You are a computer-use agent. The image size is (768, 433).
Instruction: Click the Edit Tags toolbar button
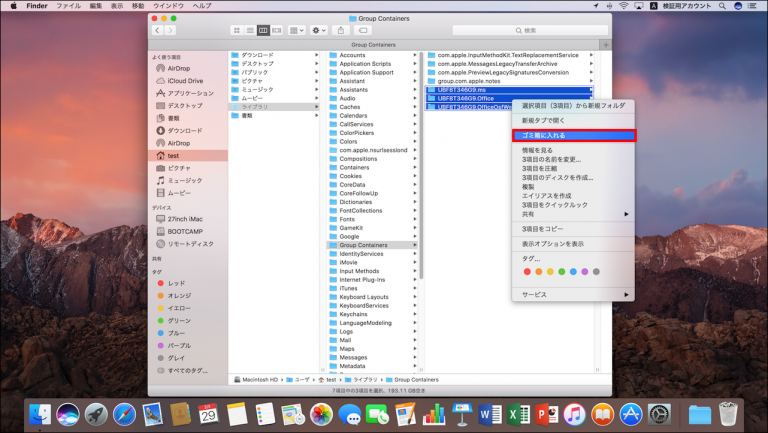tap(363, 30)
